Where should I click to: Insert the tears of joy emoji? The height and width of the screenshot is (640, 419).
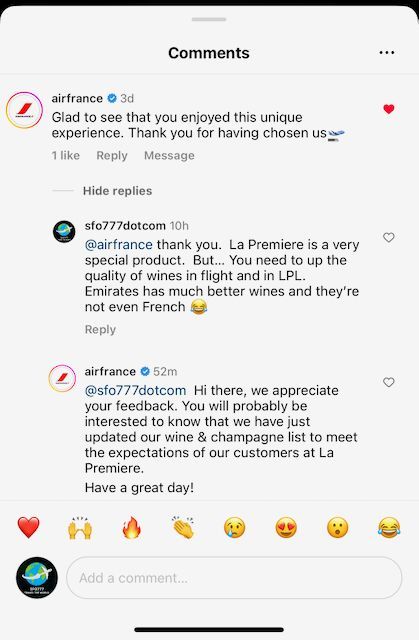389,527
